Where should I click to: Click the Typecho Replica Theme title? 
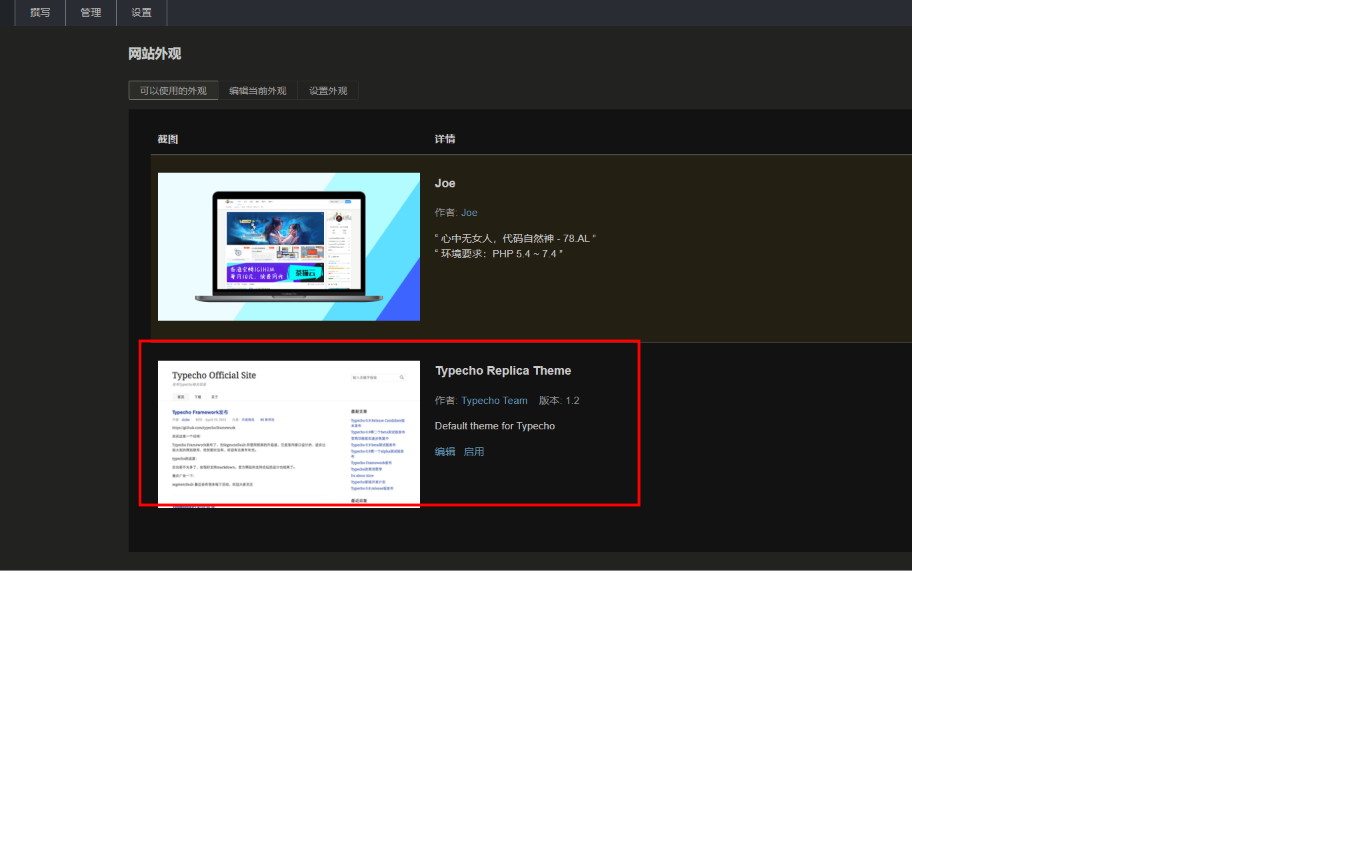coord(503,371)
